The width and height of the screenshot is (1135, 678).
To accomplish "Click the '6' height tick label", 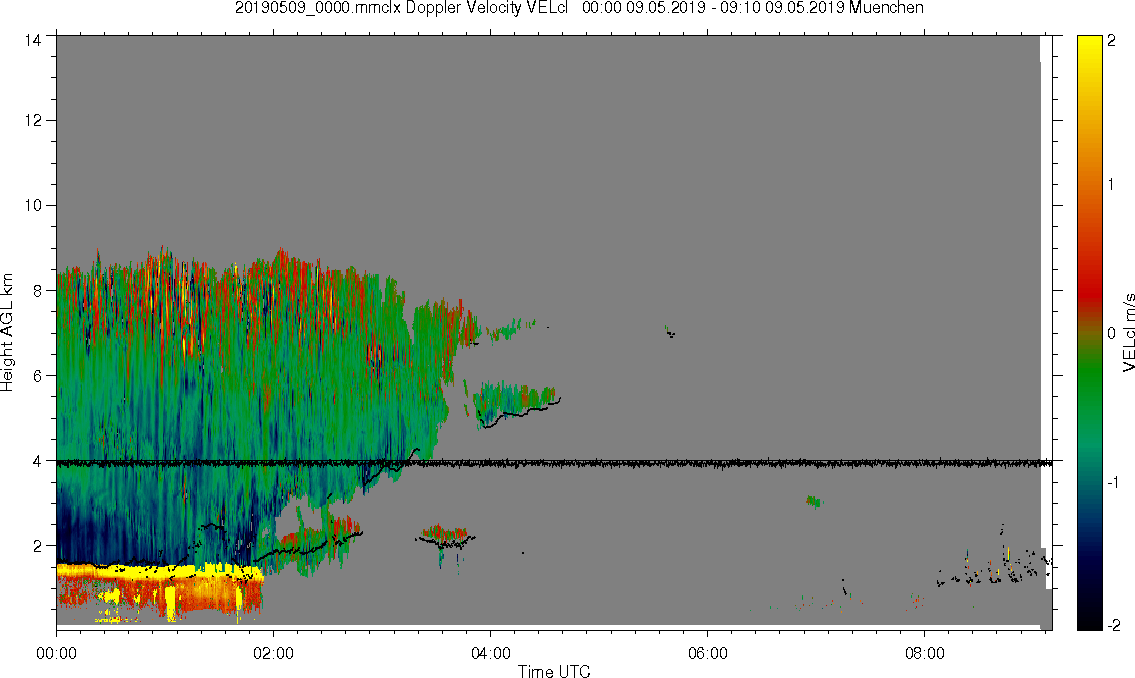I will click(x=37, y=376).
